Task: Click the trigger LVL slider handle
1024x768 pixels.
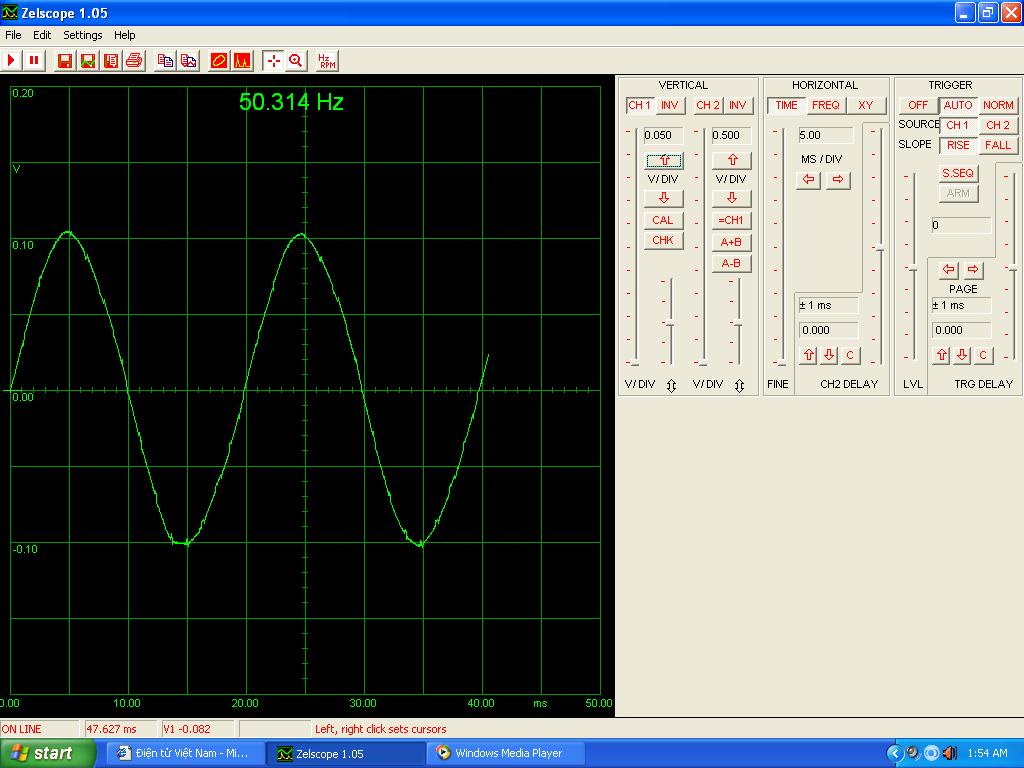Action: coord(912,268)
